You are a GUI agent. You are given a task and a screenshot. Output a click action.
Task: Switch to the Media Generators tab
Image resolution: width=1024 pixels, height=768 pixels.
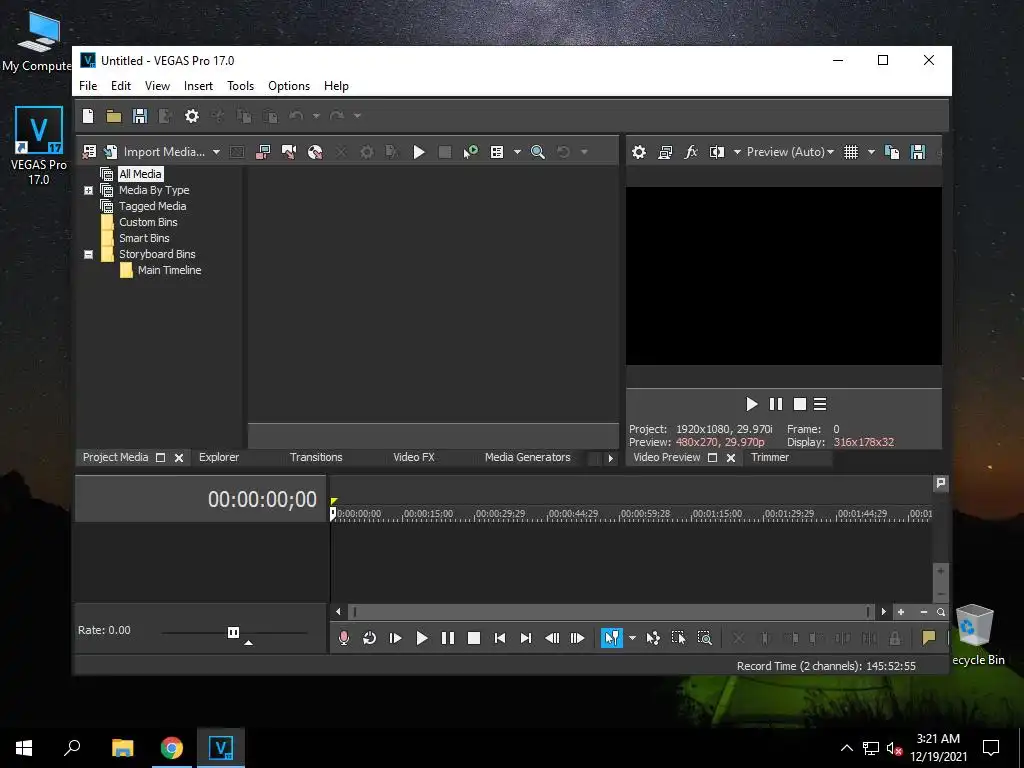tap(528, 457)
